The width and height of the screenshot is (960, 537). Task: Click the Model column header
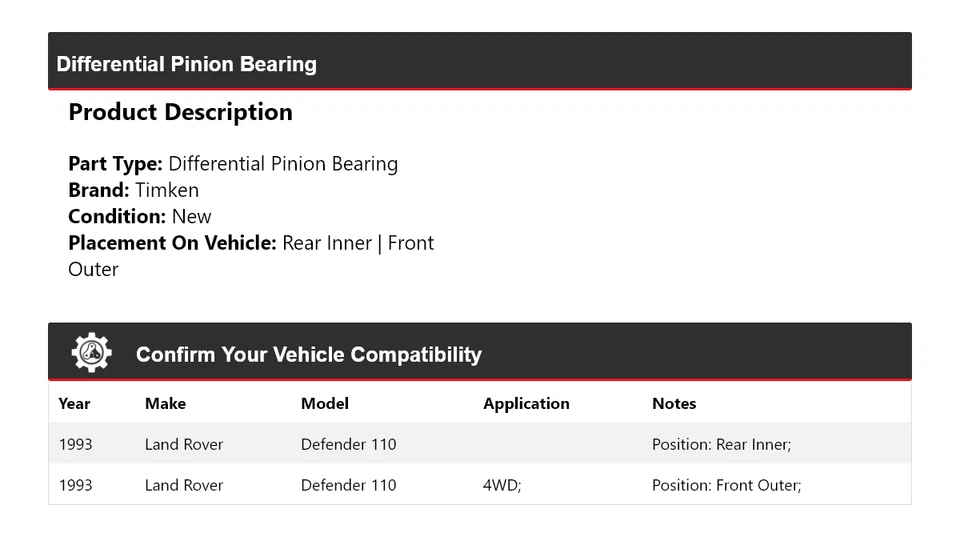[325, 404]
